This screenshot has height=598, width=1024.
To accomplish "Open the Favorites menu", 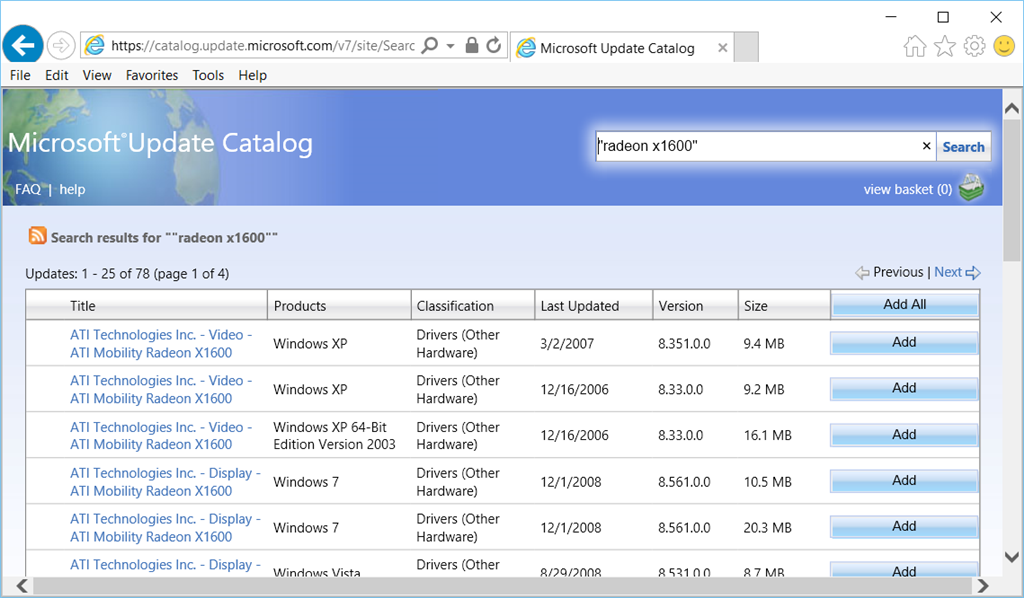I will pyautogui.click(x=152, y=75).
